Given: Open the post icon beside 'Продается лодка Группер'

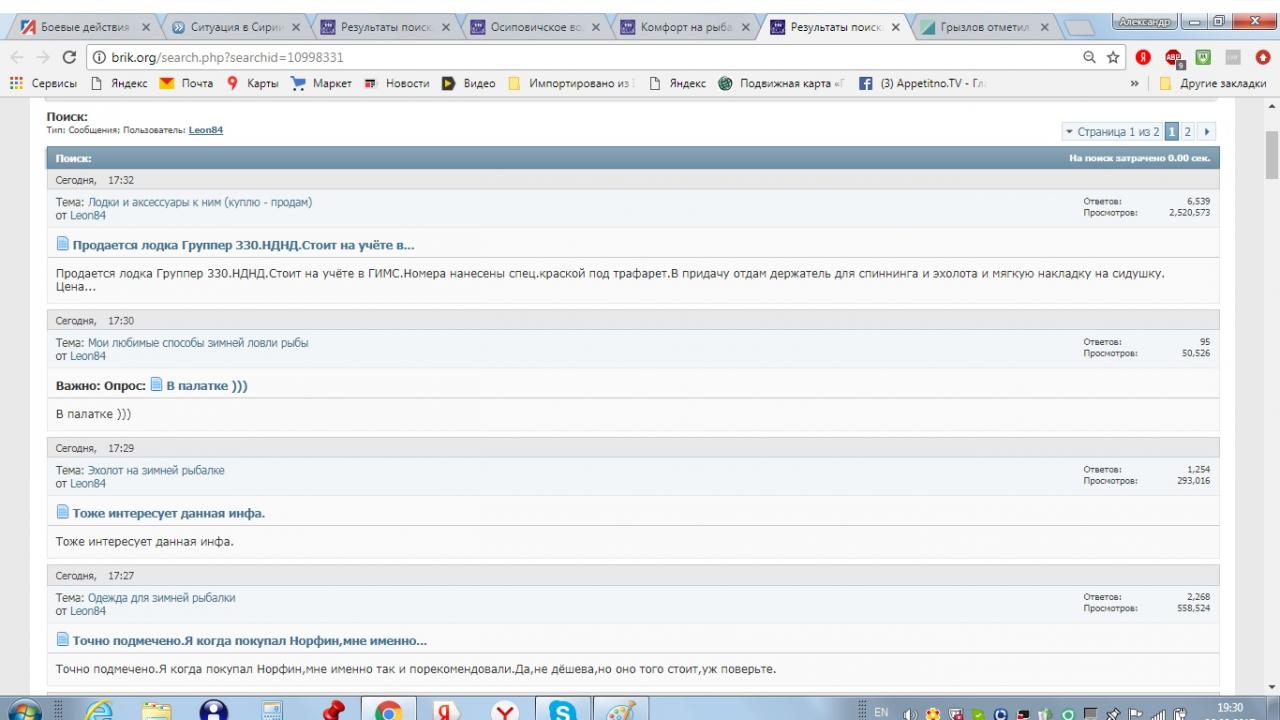Looking at the screenshot, I should click(x=63, y=244).
